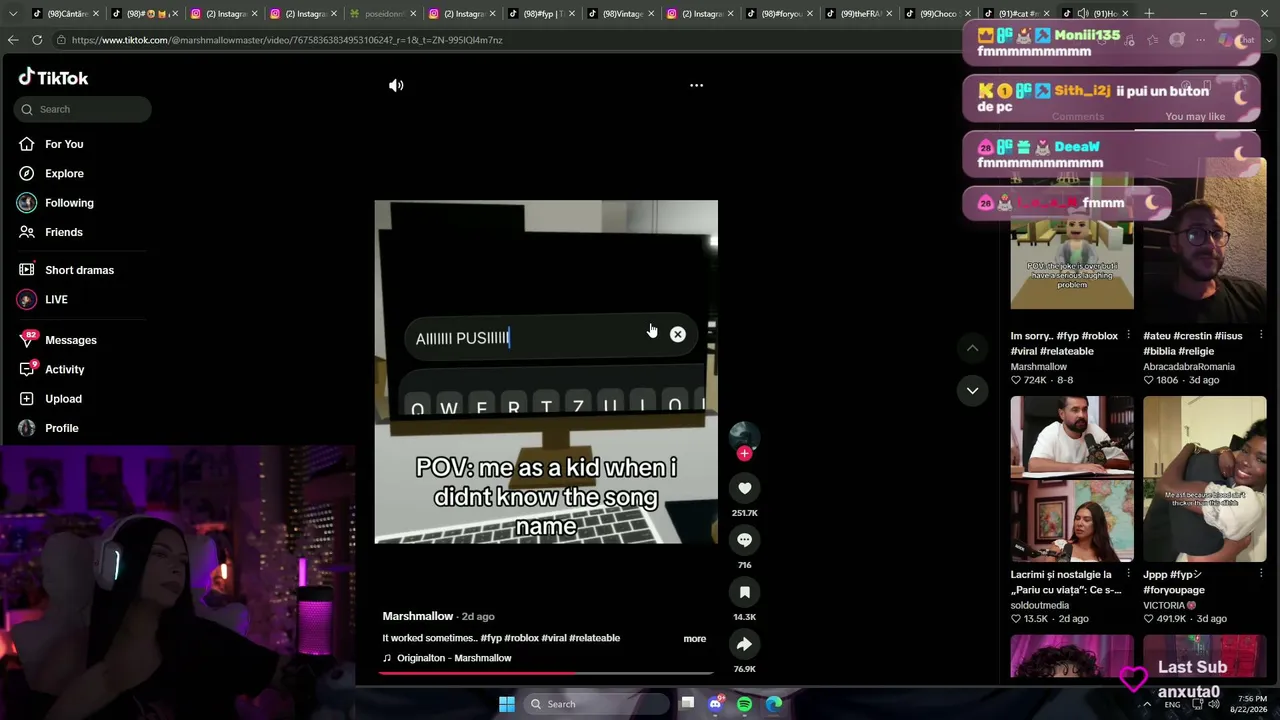1280x720 pixels.
Task: Click the Windows taskbar search box
Action: pyautogui.click(x=597, y=704)
